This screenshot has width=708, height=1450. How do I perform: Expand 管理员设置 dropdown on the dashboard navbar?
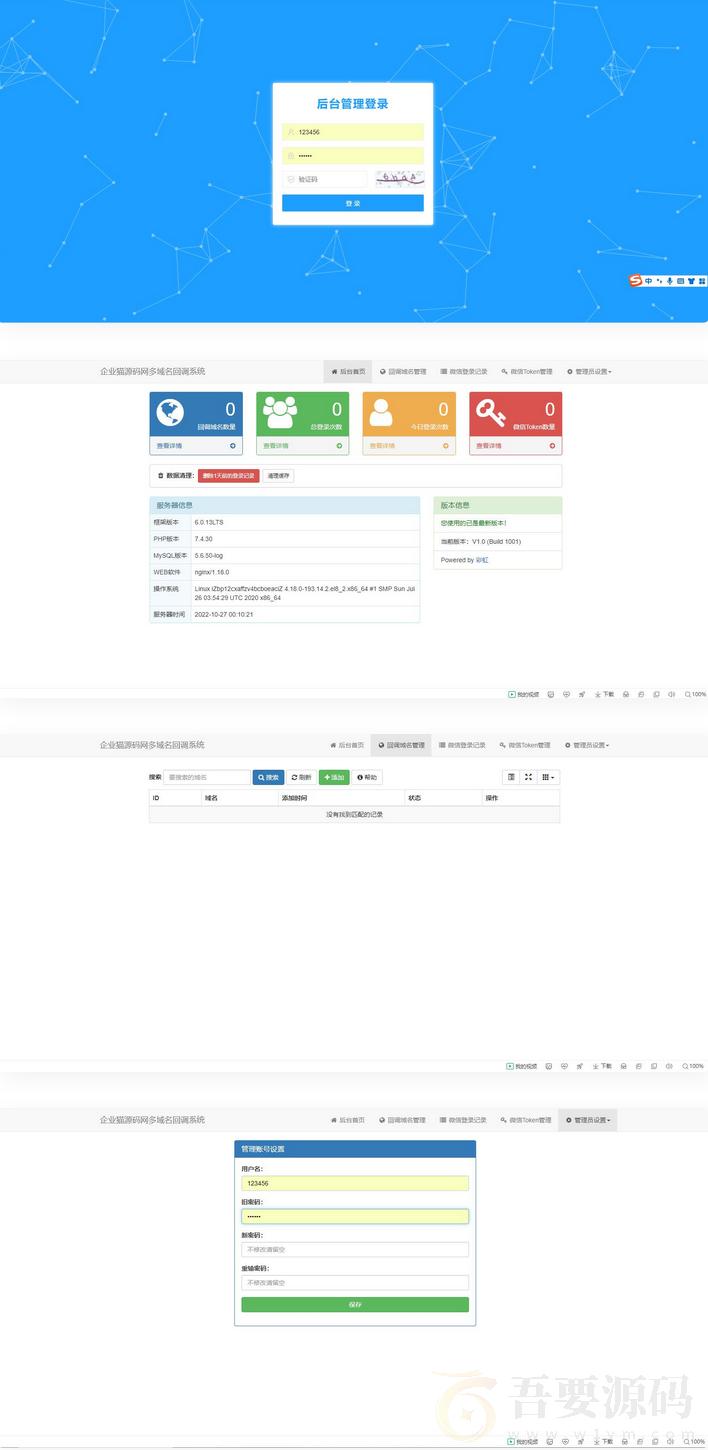(589, 371)
